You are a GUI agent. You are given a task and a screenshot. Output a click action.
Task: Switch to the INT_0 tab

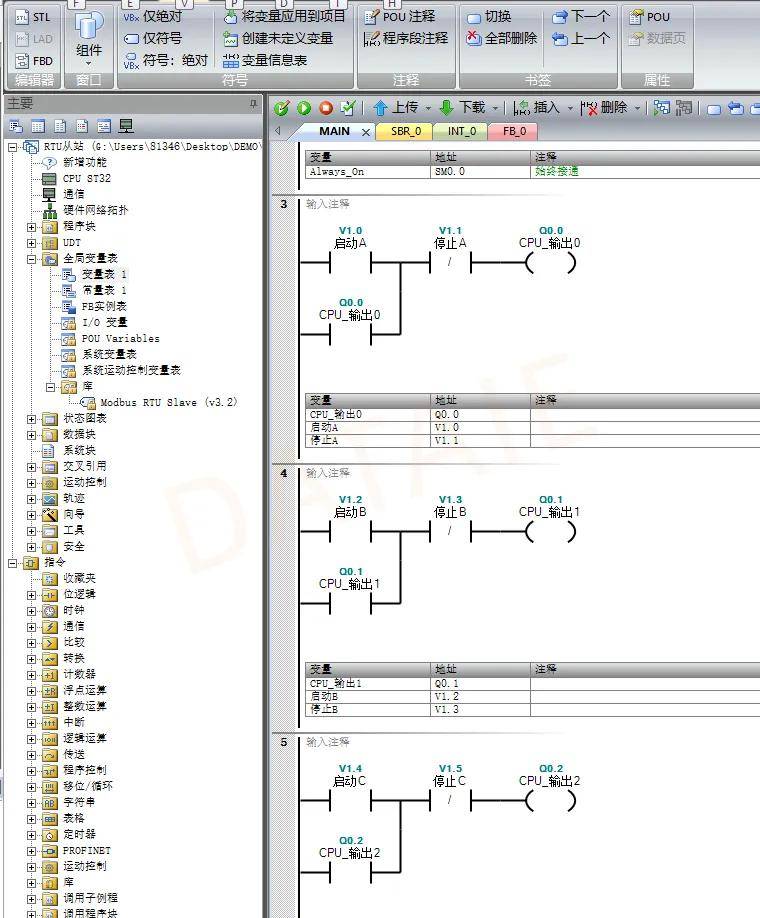[461, 132]
